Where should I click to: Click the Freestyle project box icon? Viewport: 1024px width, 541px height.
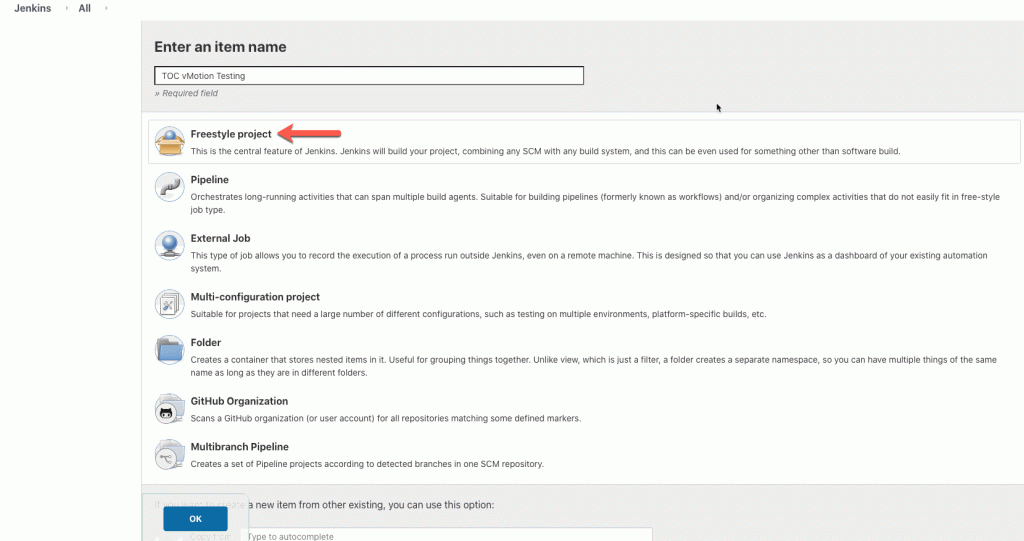tap(169, 142)
